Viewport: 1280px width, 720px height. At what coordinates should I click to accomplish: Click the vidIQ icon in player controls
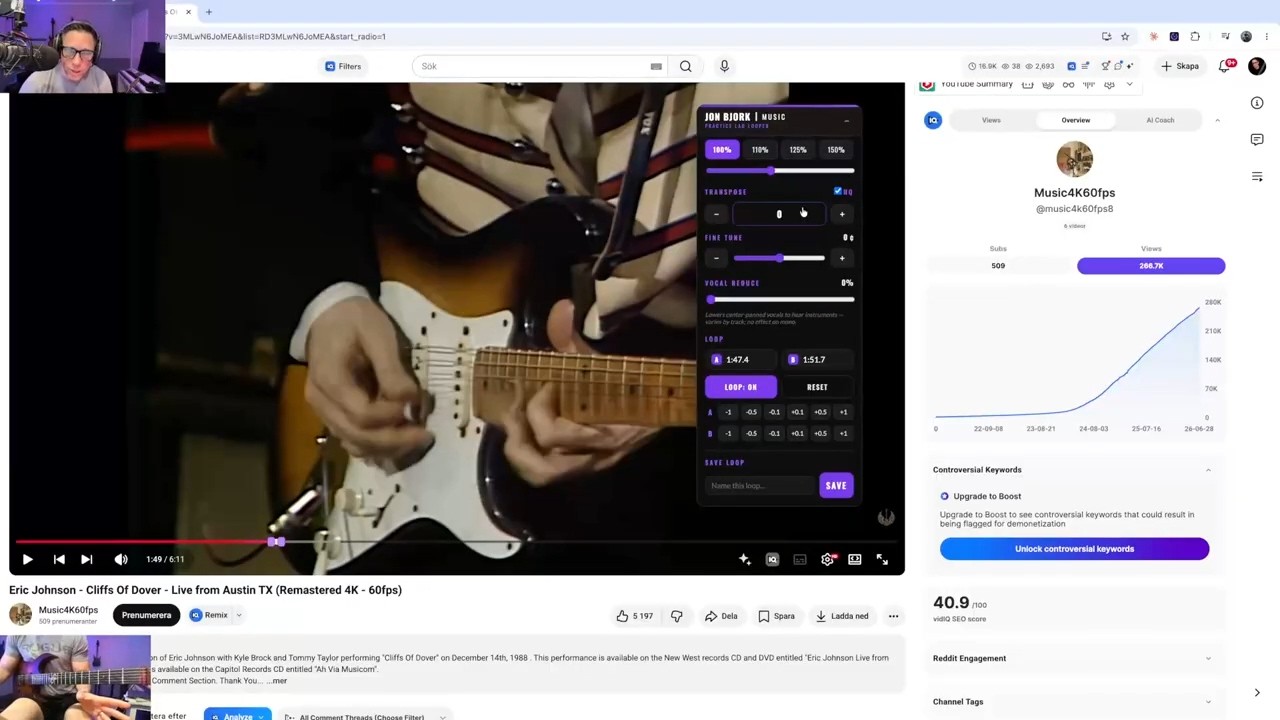pos(772,560)
